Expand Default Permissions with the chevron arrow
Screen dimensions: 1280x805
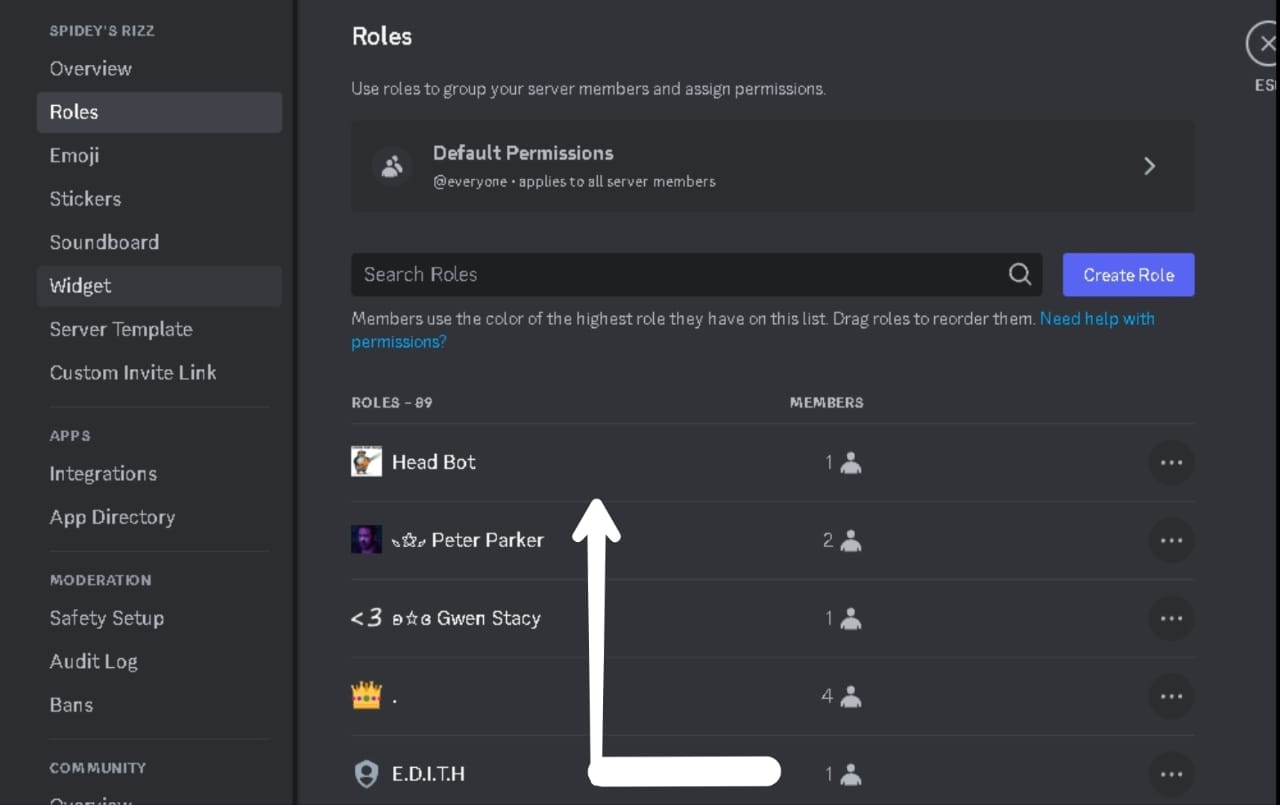[1149, 166]
